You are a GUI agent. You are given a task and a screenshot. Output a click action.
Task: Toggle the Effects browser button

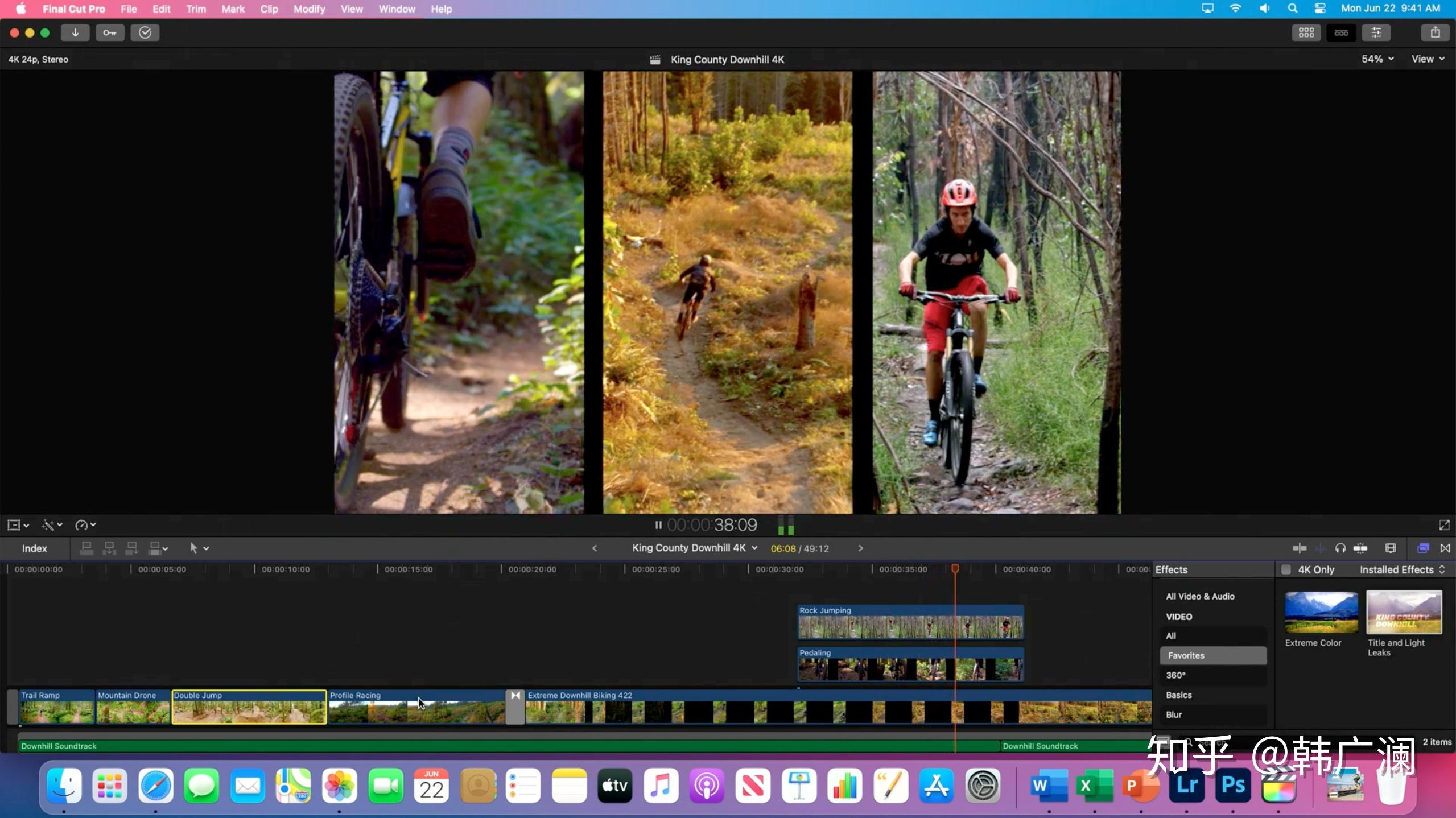[1423, 548]
